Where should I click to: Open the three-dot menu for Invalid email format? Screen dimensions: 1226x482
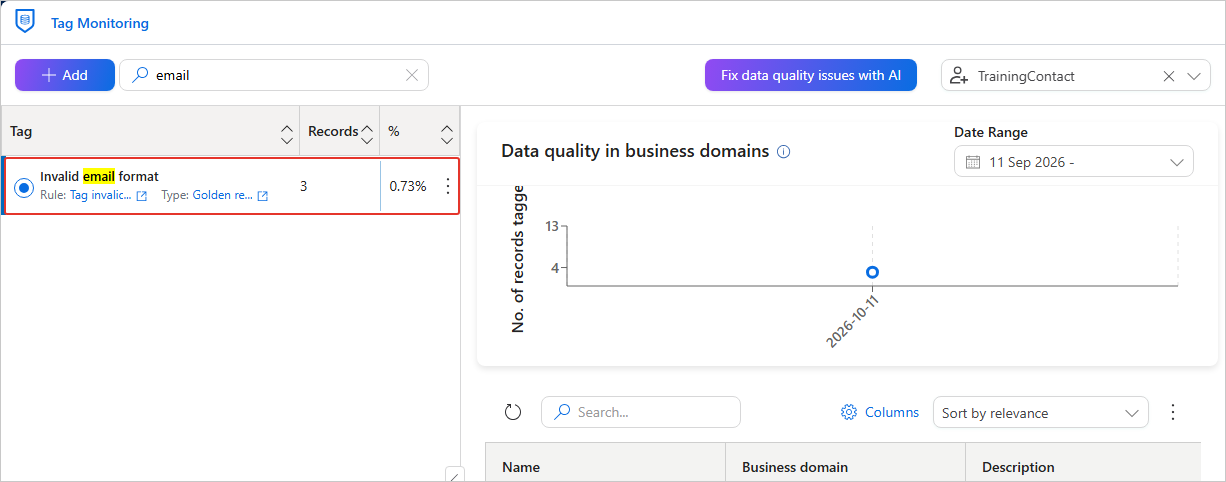[x=447, y=186]
